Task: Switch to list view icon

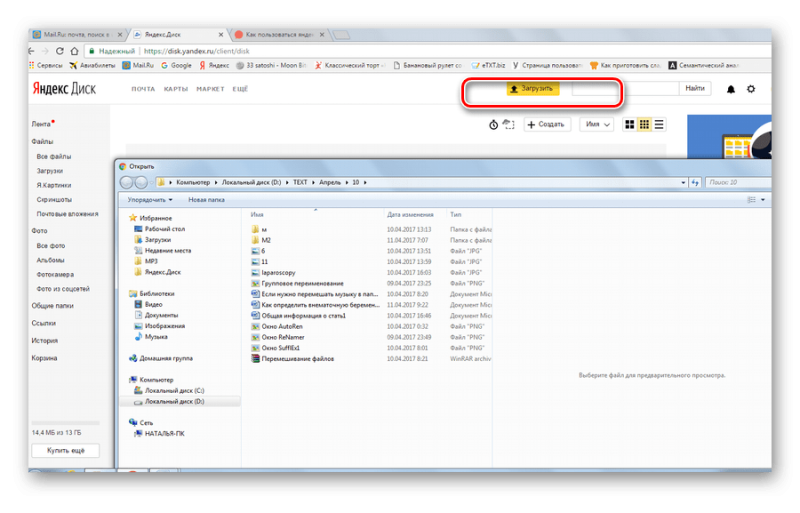Action: point(659,125)
